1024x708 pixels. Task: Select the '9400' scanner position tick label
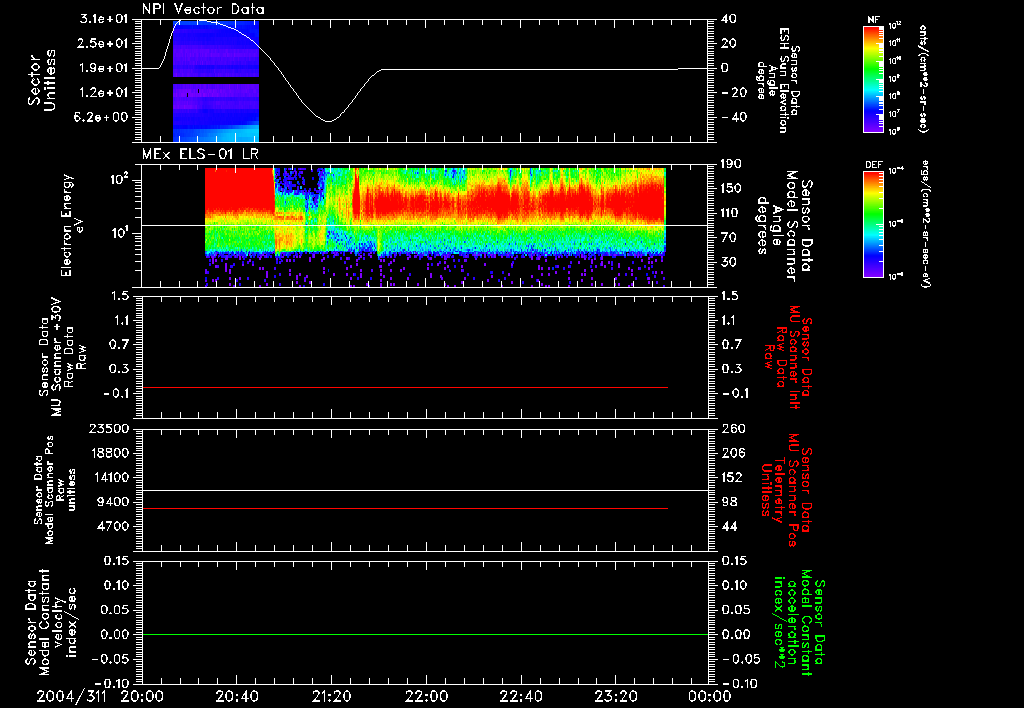coord(112,502)
